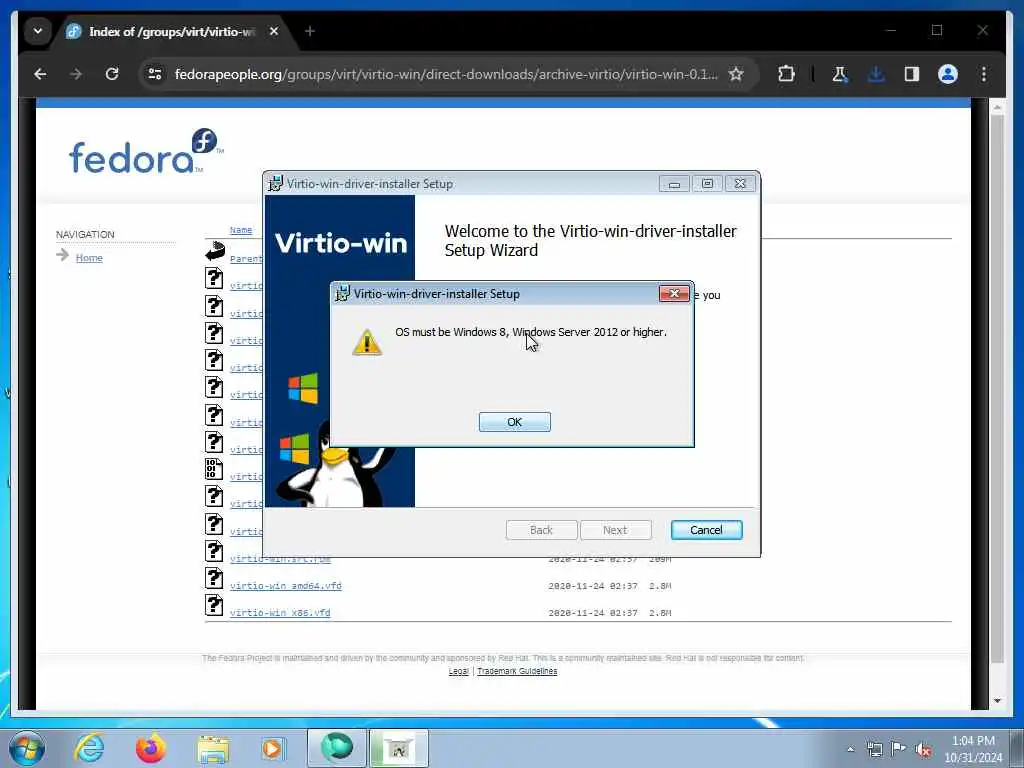This screenshot has width=1024, height=768.
Task: Click Cancel in the Setup Wizard
Action: (706, 530)
